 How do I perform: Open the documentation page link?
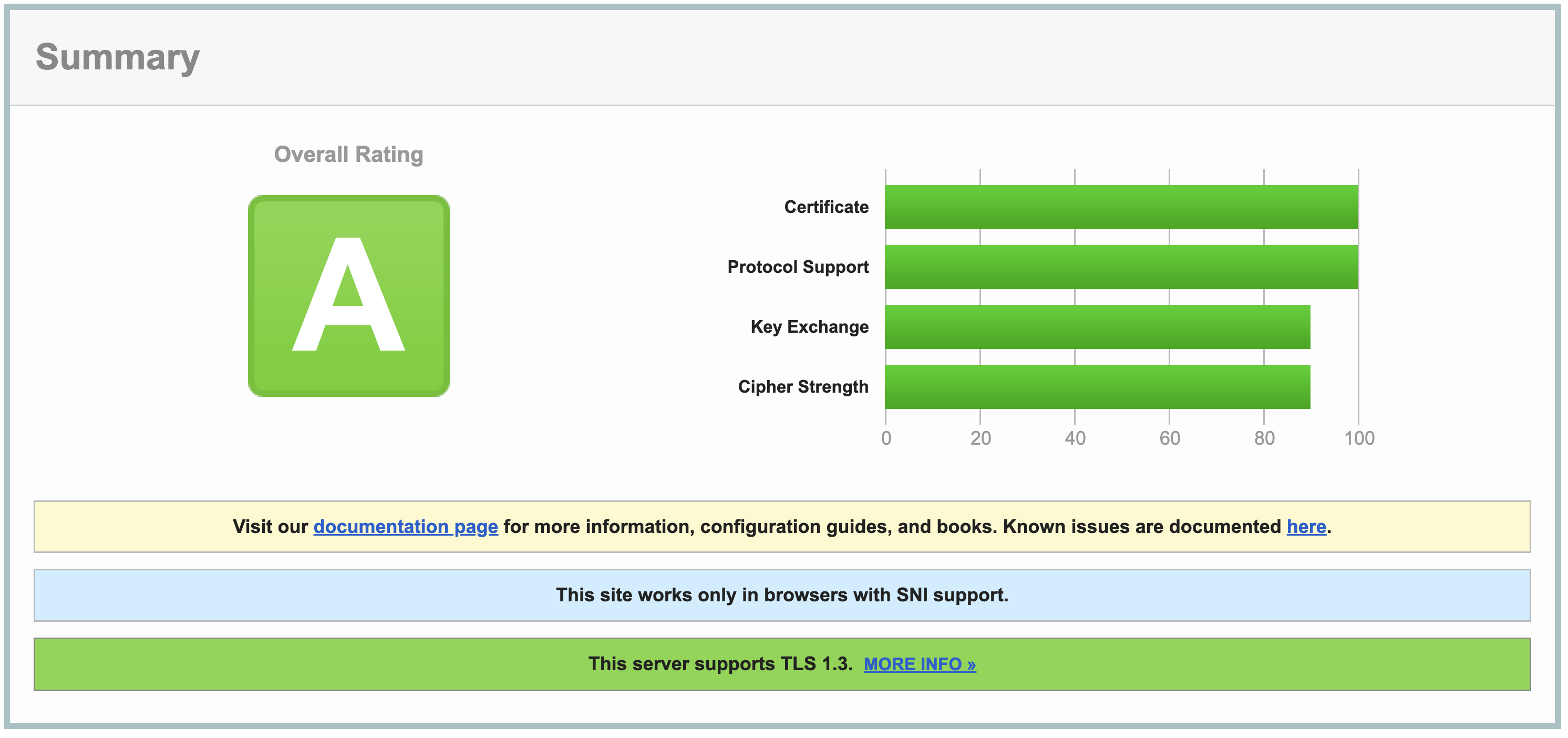(x=405, y=527)
